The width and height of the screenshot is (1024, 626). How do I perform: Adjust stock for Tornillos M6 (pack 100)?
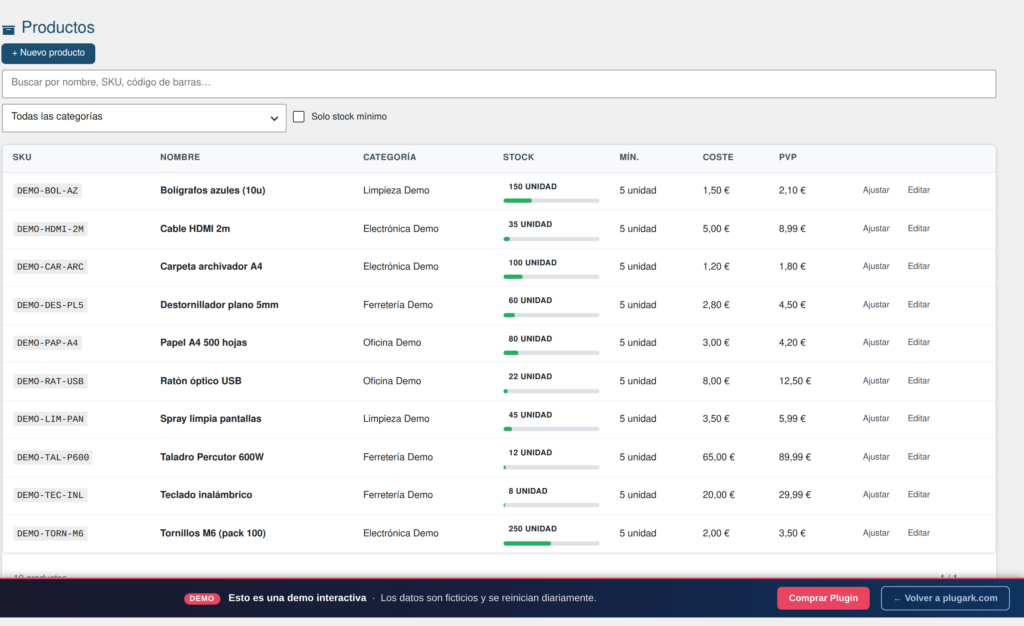pyautogui.click(x=876, y=533)
